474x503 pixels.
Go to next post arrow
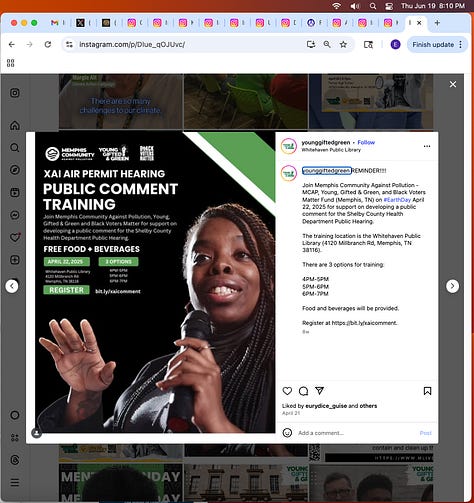[x=452, y=286]
